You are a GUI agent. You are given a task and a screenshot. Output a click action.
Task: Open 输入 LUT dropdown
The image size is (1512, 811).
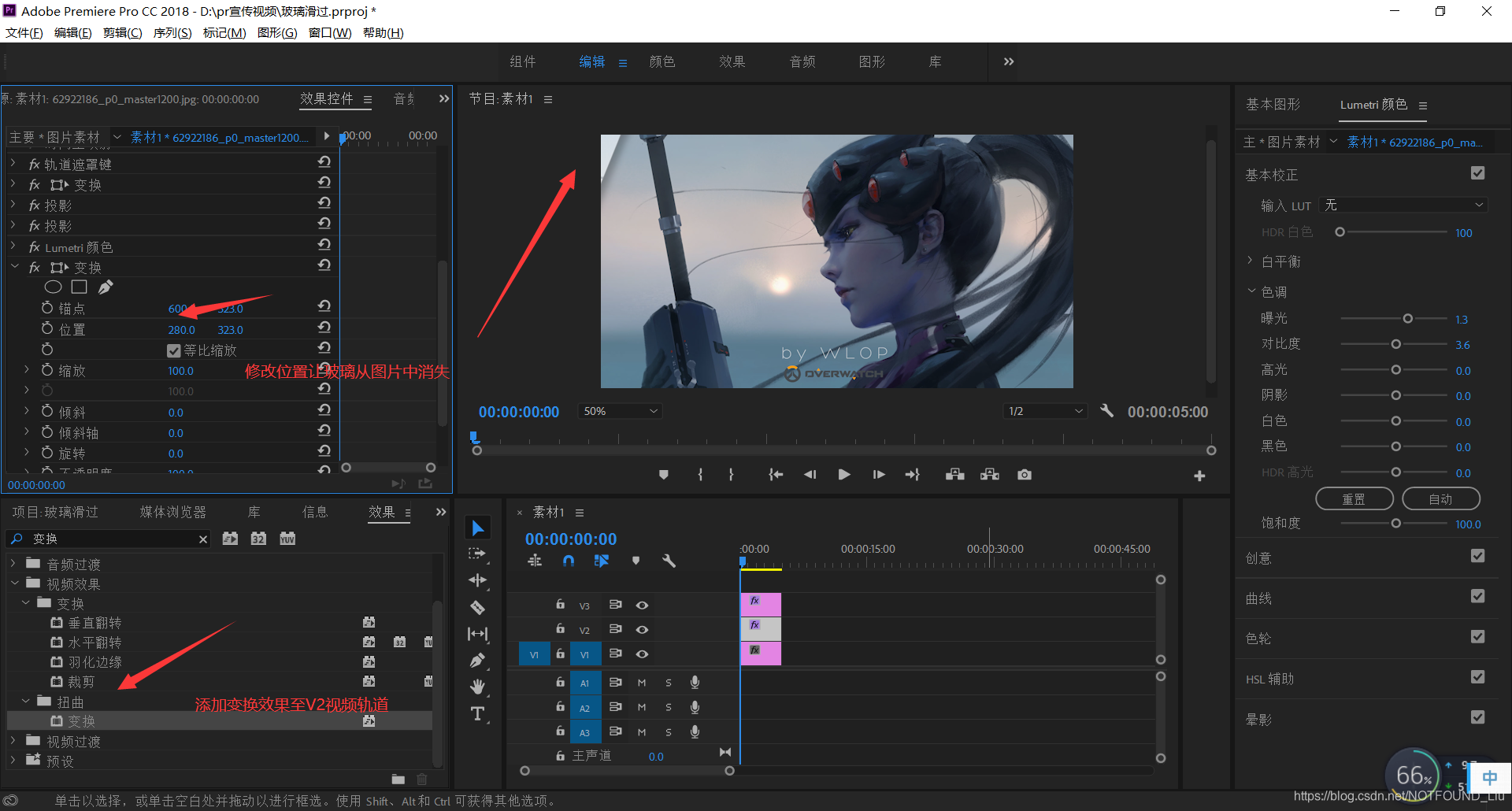click(x=1403, y=205)
